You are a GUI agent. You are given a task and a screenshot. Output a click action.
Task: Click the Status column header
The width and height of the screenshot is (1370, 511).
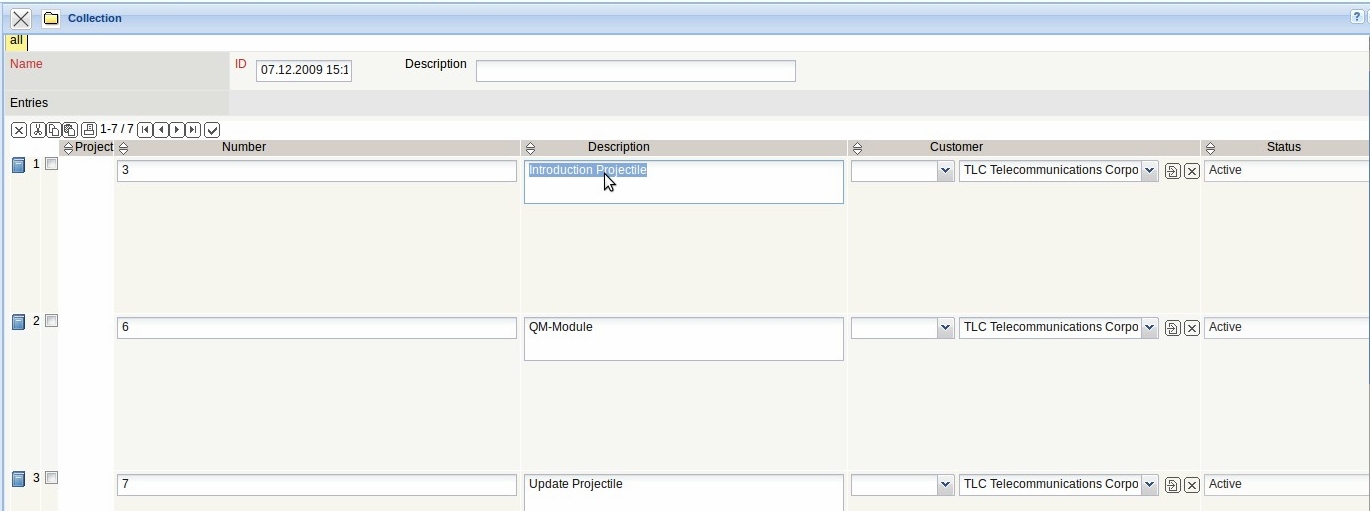tap(1284, 147)
